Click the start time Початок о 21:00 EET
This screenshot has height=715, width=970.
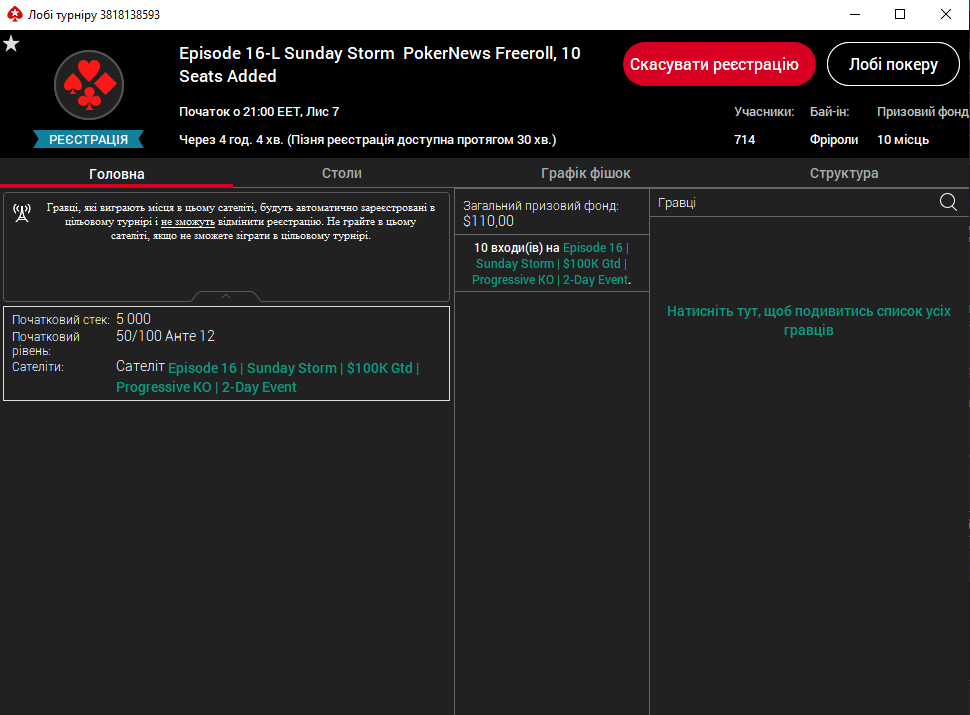pyautogui.click(x=259, y=112)
